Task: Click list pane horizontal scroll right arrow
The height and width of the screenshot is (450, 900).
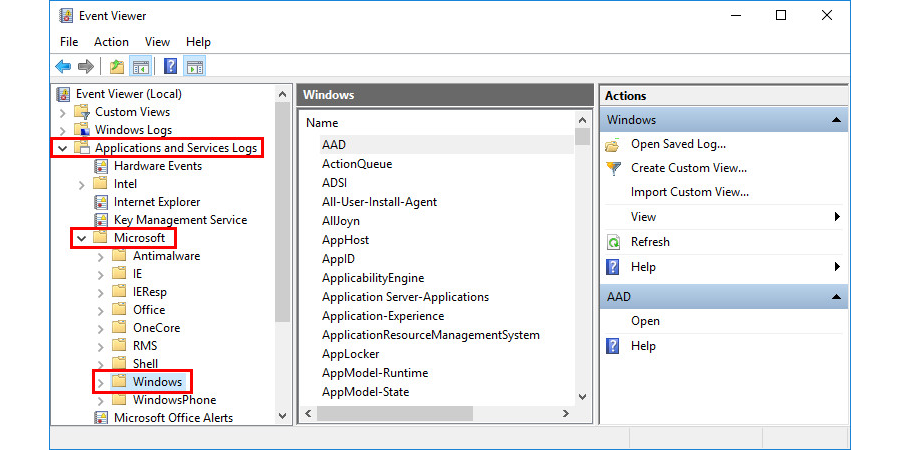Action: (x=565, y=413)
